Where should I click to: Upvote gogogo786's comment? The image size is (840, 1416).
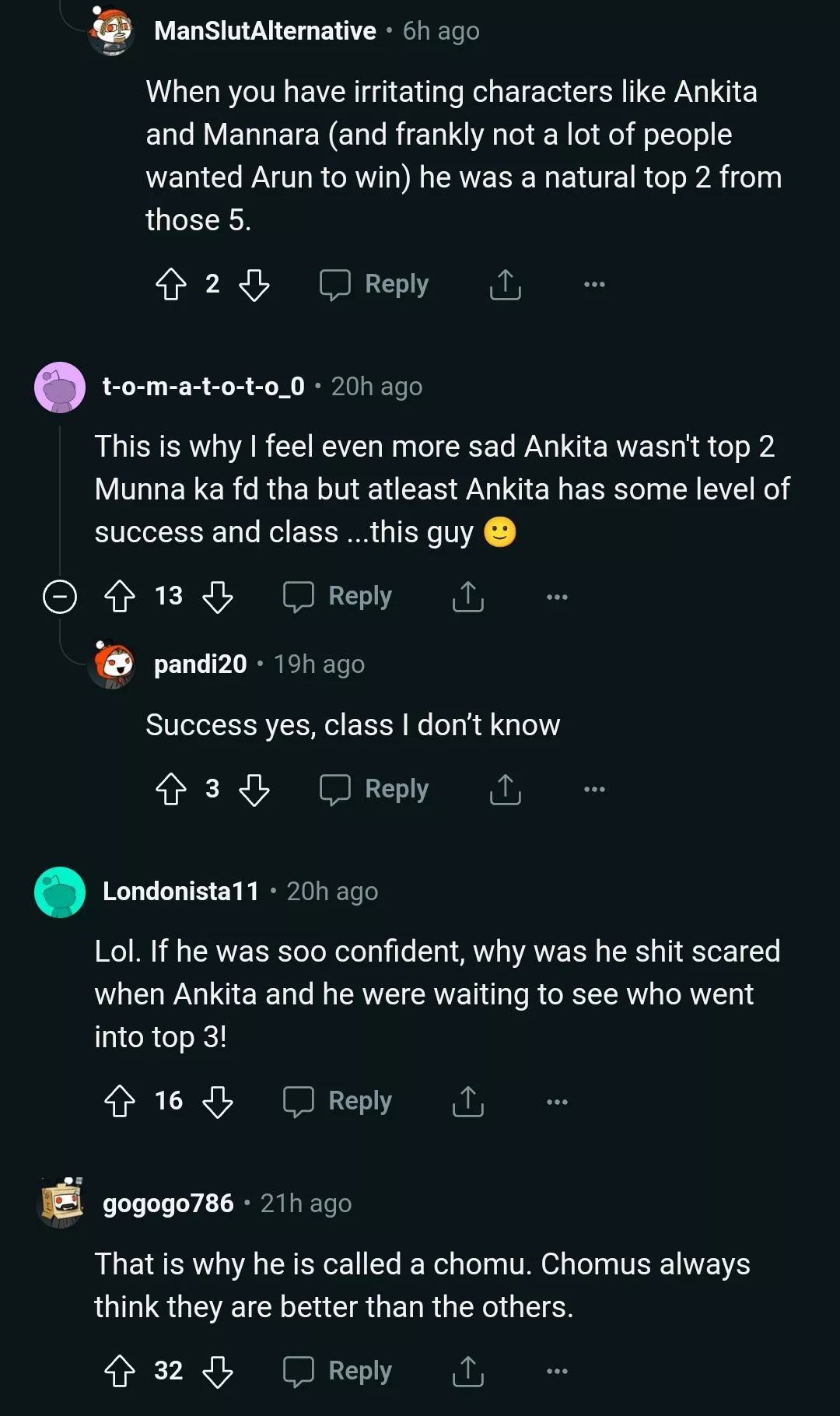(120, 1372)
